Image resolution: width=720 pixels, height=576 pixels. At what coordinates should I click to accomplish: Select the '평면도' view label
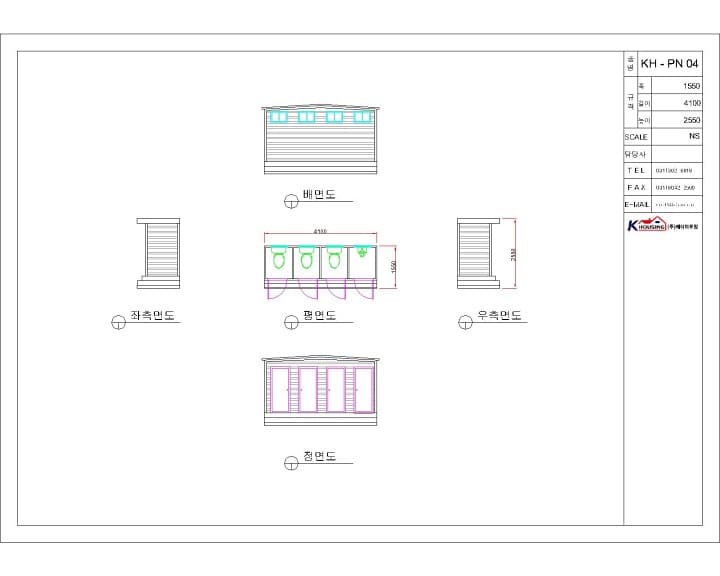(x=319, y=315)
